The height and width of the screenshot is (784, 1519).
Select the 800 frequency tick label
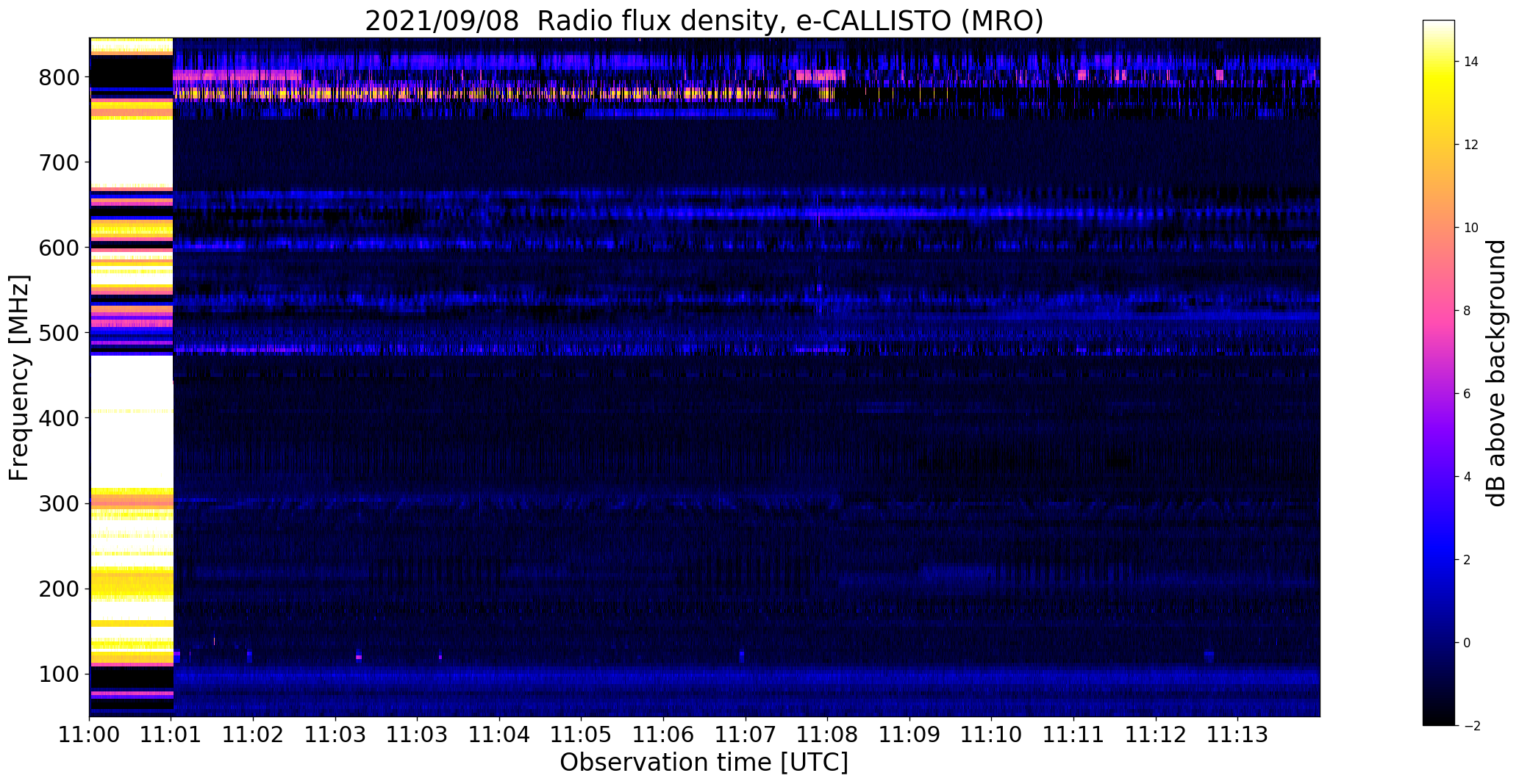[59, 77]
